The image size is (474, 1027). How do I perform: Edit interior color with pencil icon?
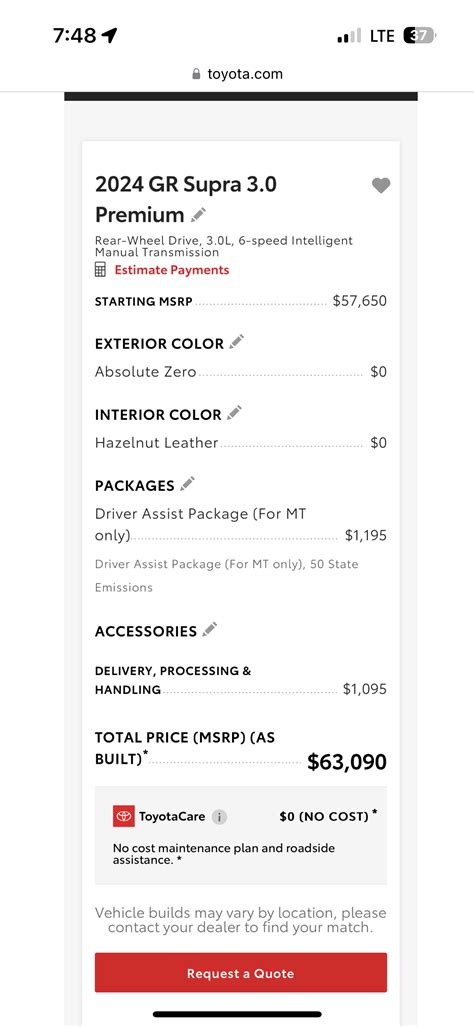(x=234, y=413)
